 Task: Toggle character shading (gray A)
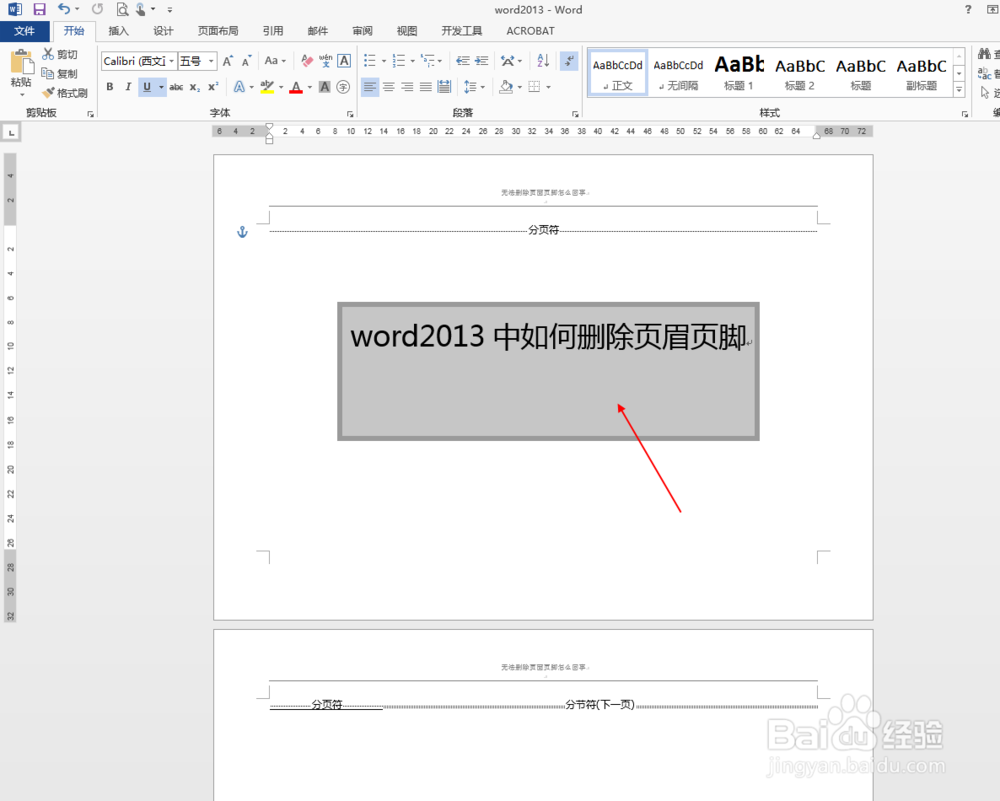point(325,87)
